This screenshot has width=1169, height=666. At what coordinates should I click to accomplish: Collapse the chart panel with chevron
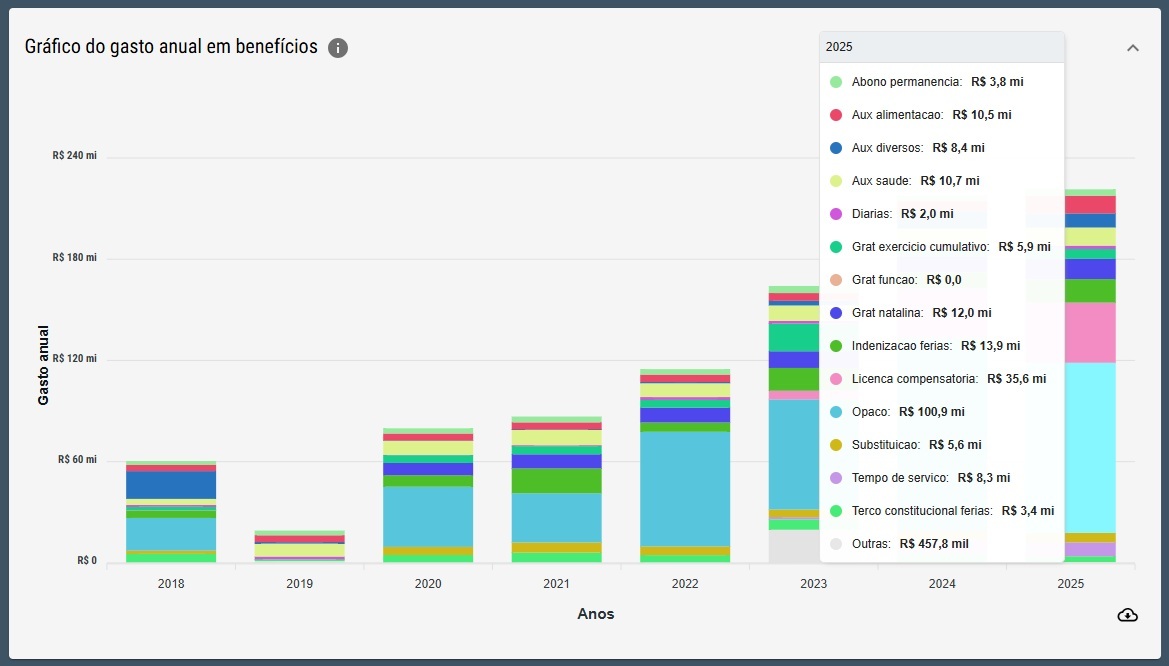click(1132, 48)
